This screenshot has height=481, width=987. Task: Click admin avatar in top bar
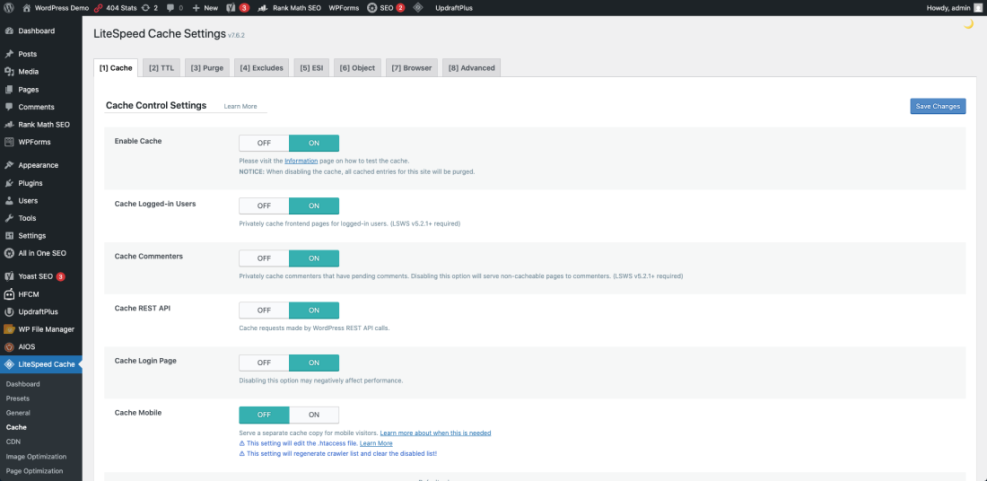(x=977, y=8)
